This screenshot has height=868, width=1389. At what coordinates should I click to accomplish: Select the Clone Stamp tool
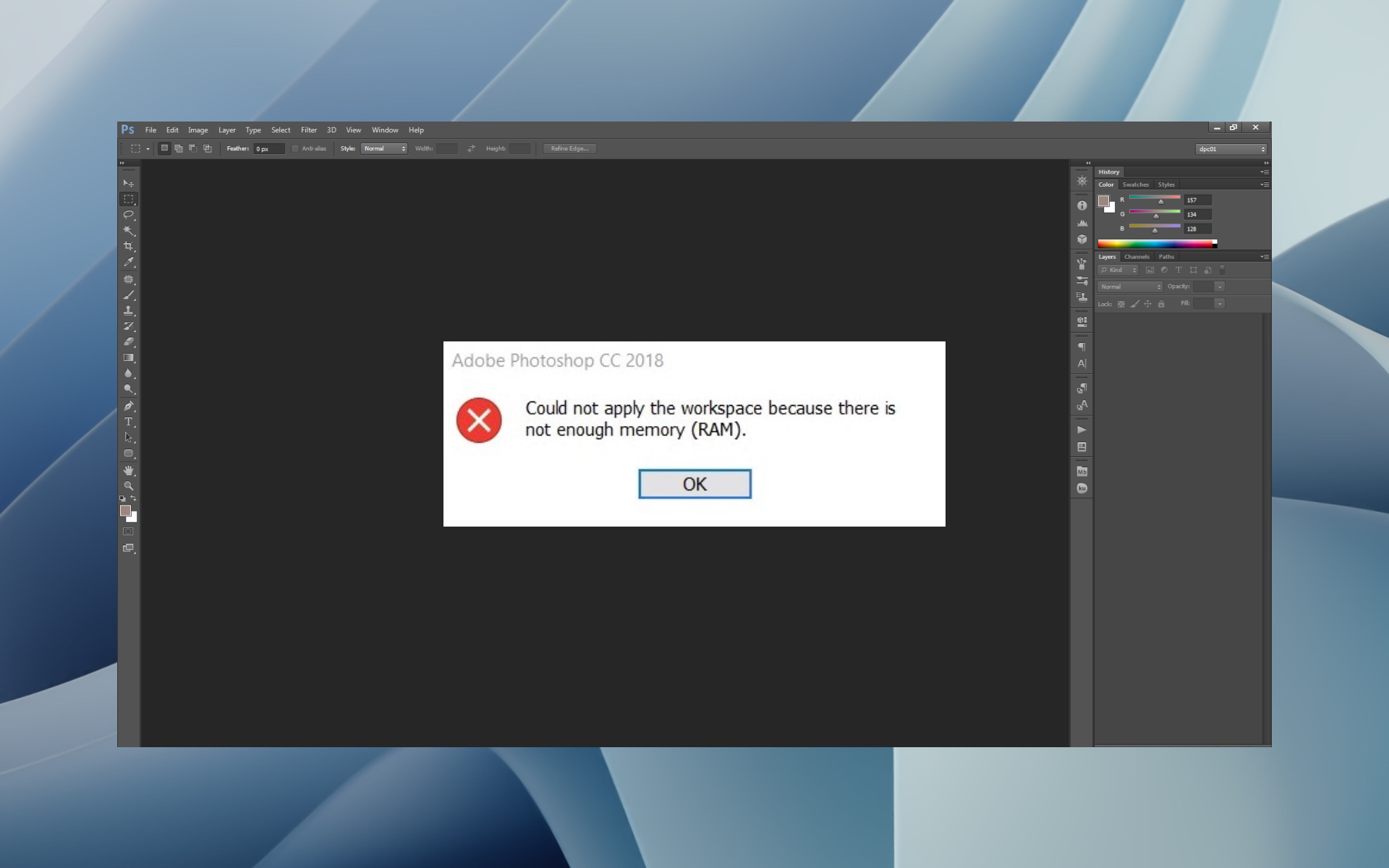tap(129, 310)
